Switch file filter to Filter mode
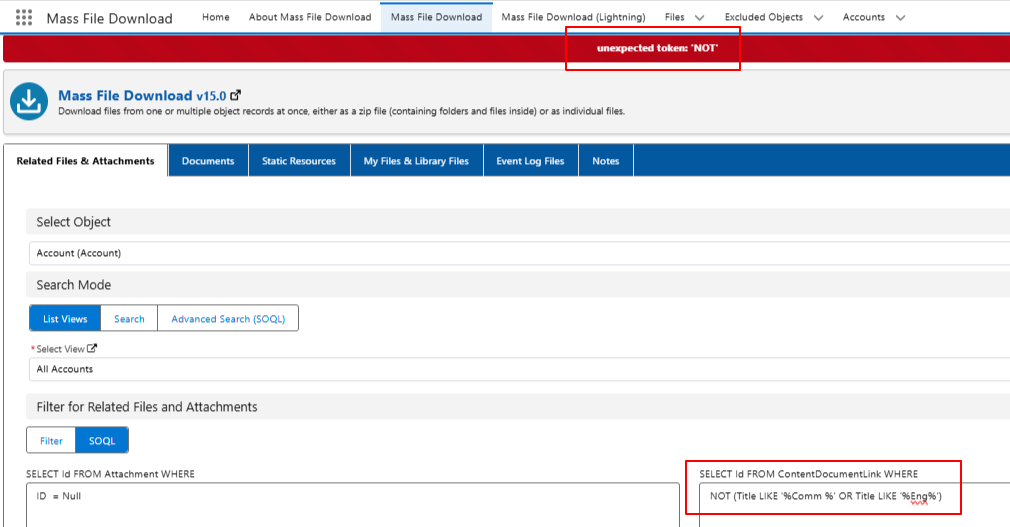The image size is (1010, 527). (x=51, y=441)
